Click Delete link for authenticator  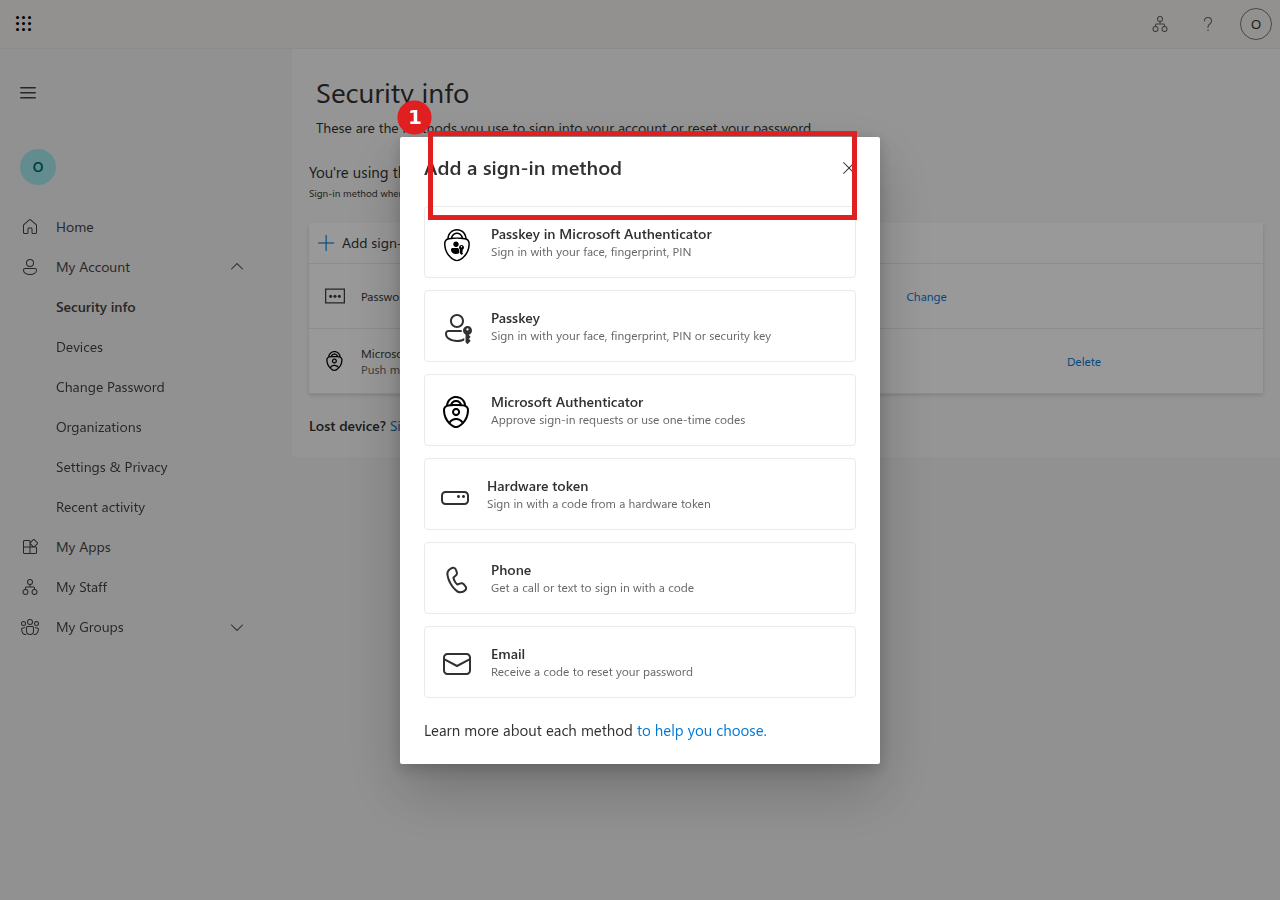tap(1084, 362)
